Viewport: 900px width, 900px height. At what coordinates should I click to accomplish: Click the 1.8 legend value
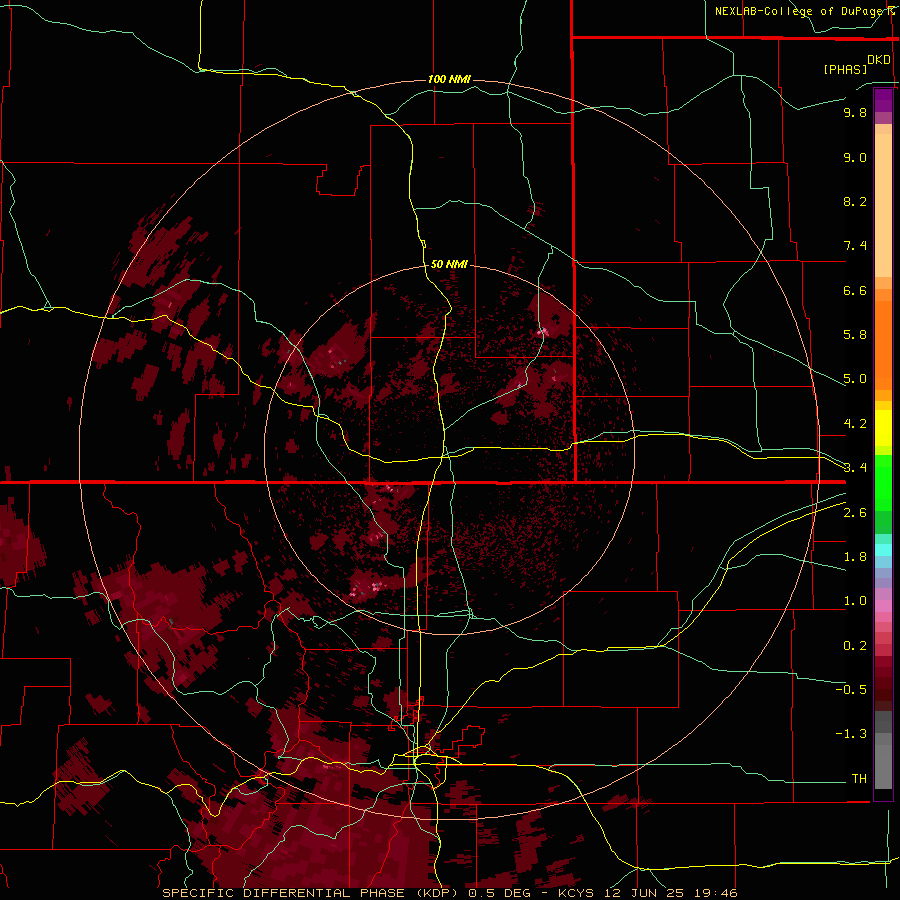point(855,557)
